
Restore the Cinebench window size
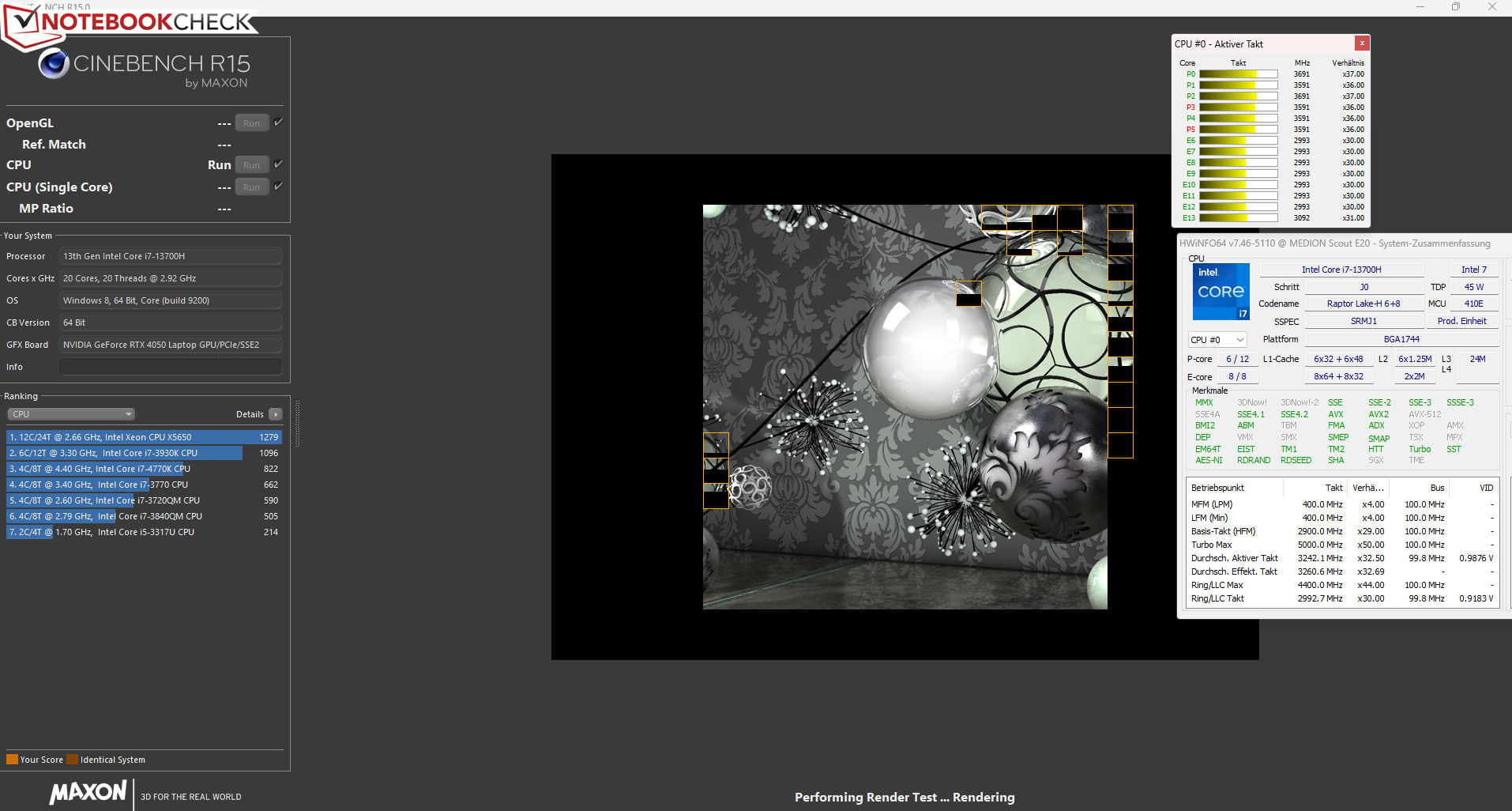click(1455, 7)
